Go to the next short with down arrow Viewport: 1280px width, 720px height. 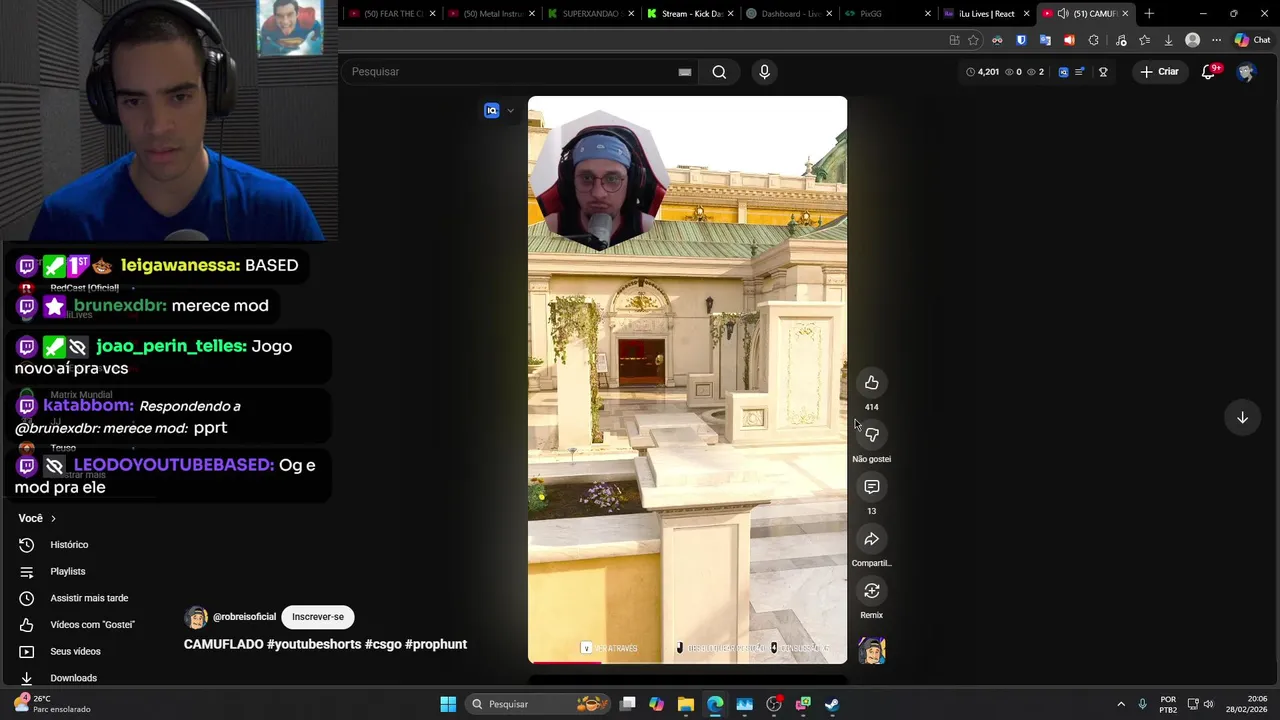1242,417
